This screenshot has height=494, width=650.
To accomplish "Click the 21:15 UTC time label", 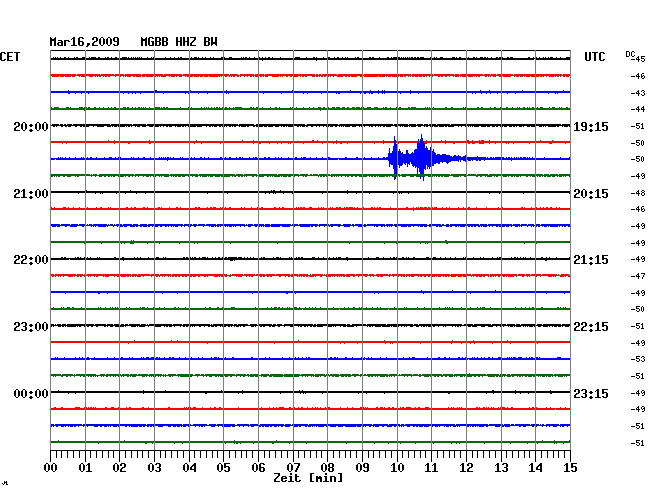I will click(x=591, y=260).
